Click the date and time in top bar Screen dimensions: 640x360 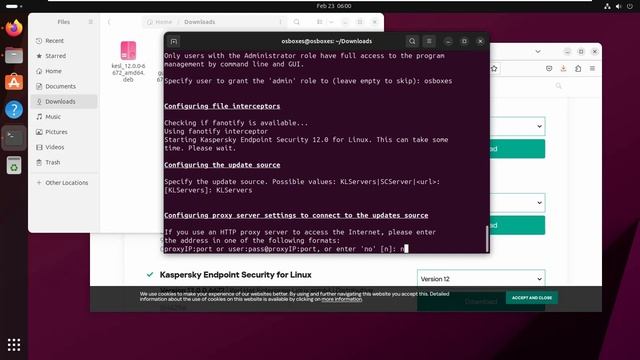(x=333, y=6)
